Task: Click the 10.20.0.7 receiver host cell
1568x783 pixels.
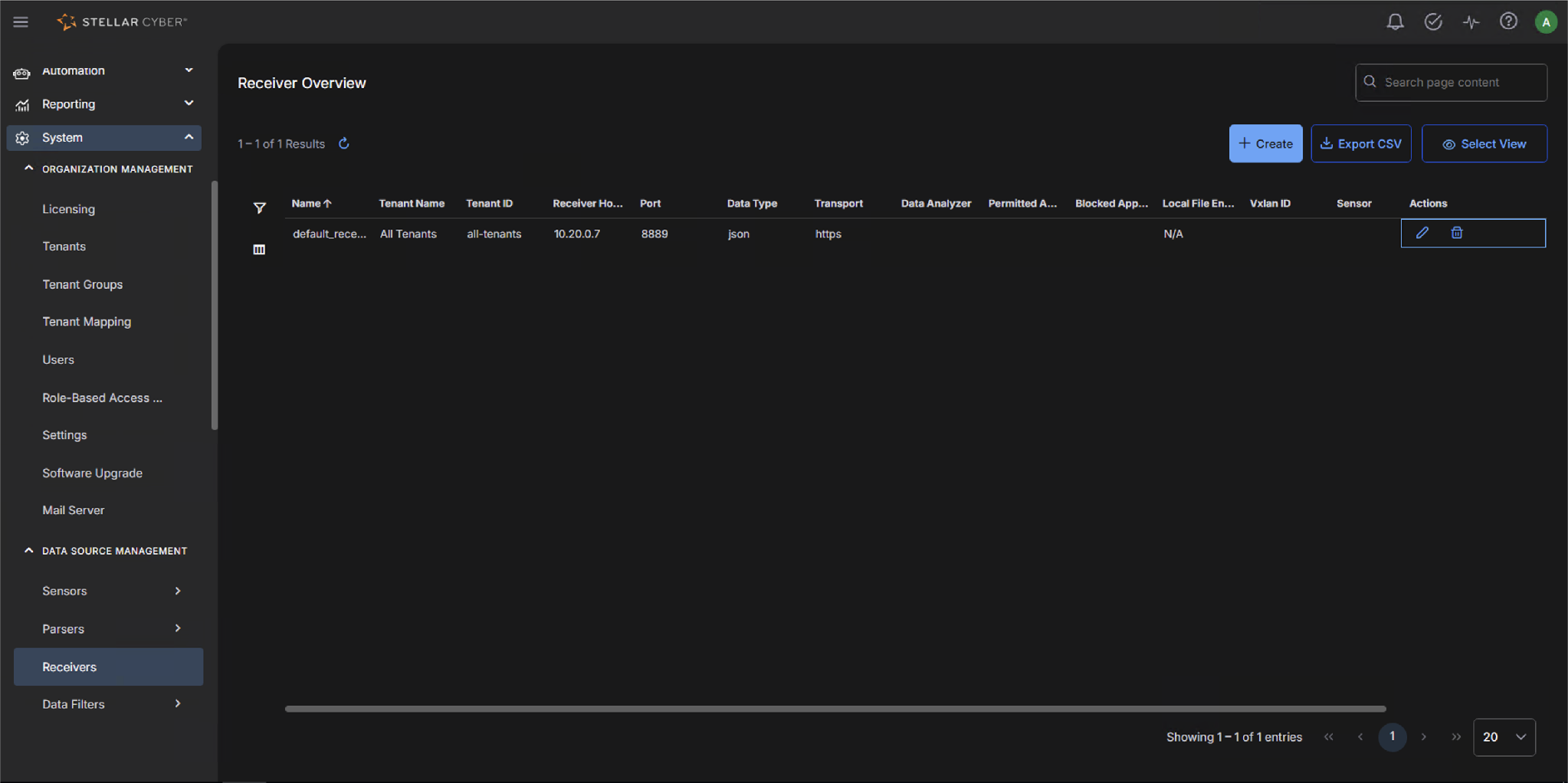Action: click(x=577, y=234)
